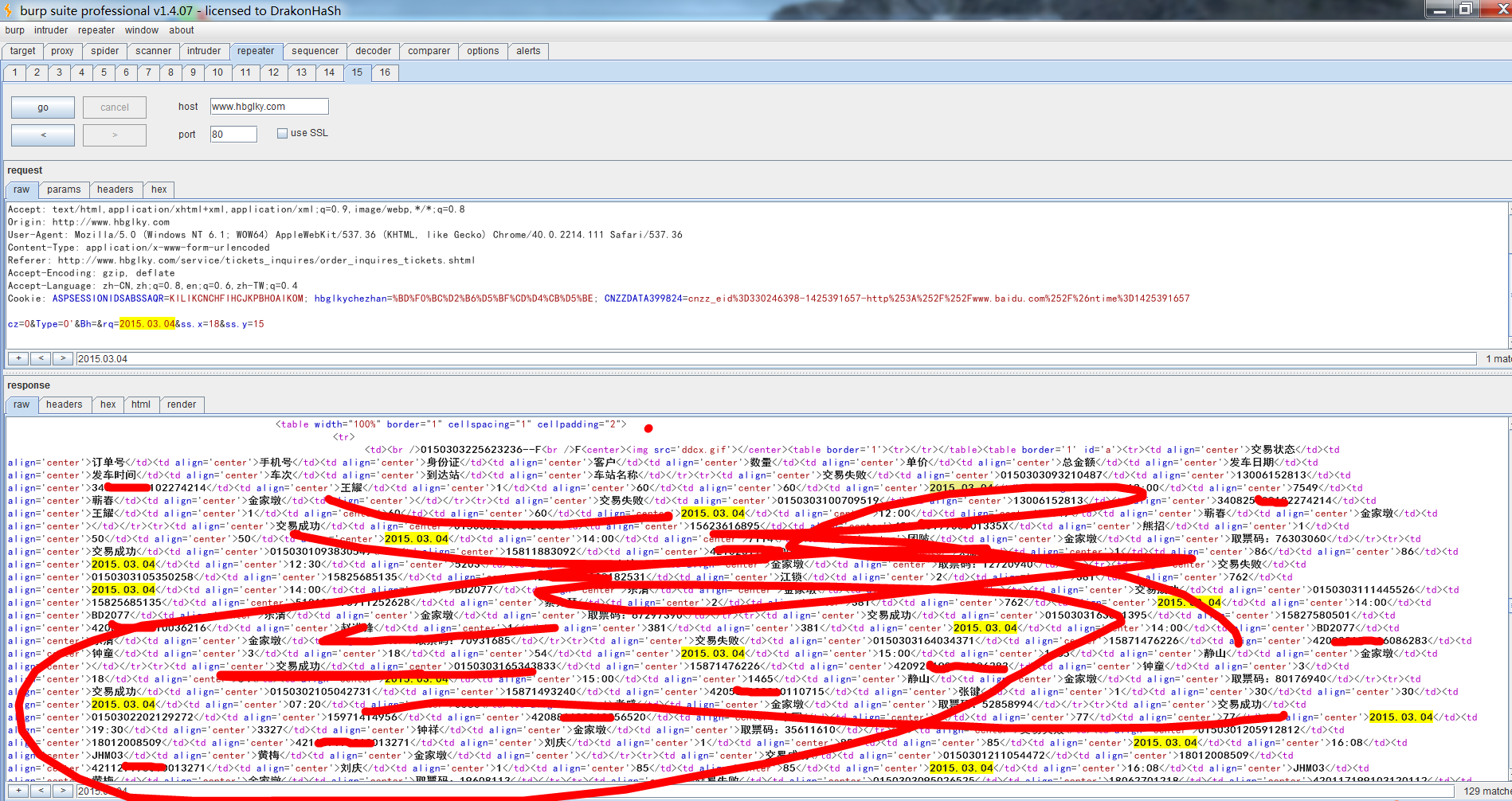
Task: Go to previous request in history
Action: [x=43, y=135]
